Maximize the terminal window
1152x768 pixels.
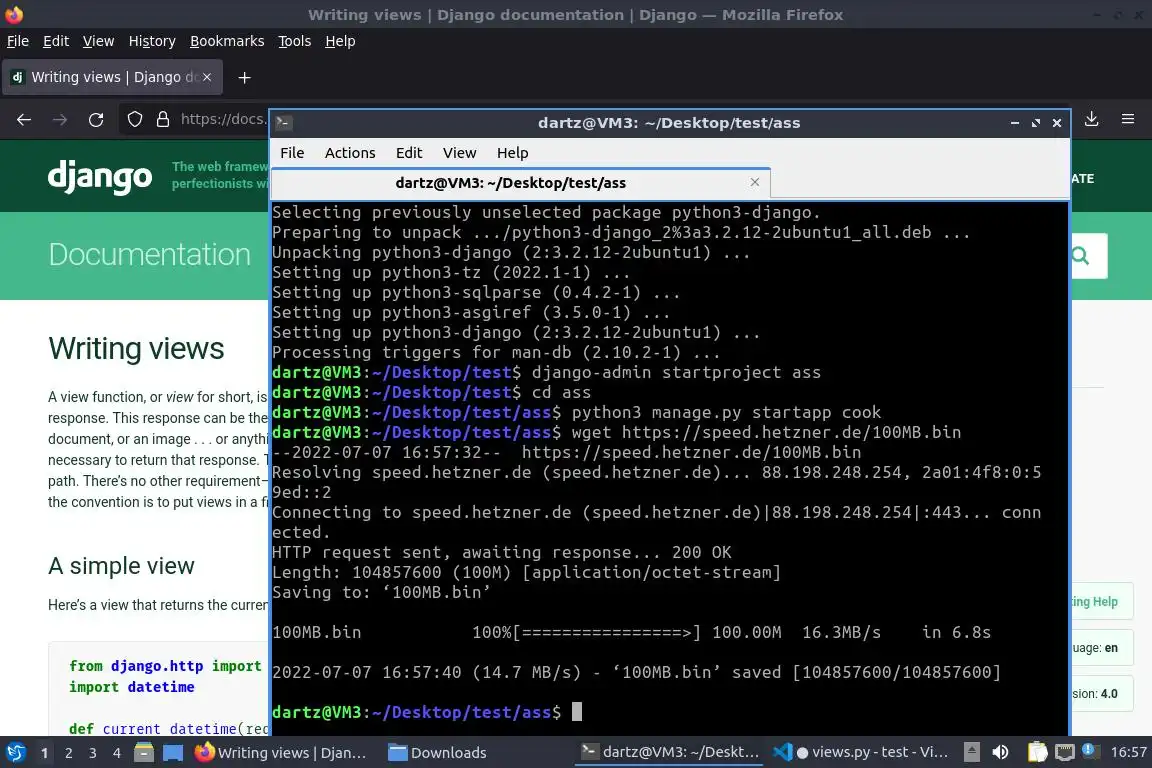tap(1036, 123)
